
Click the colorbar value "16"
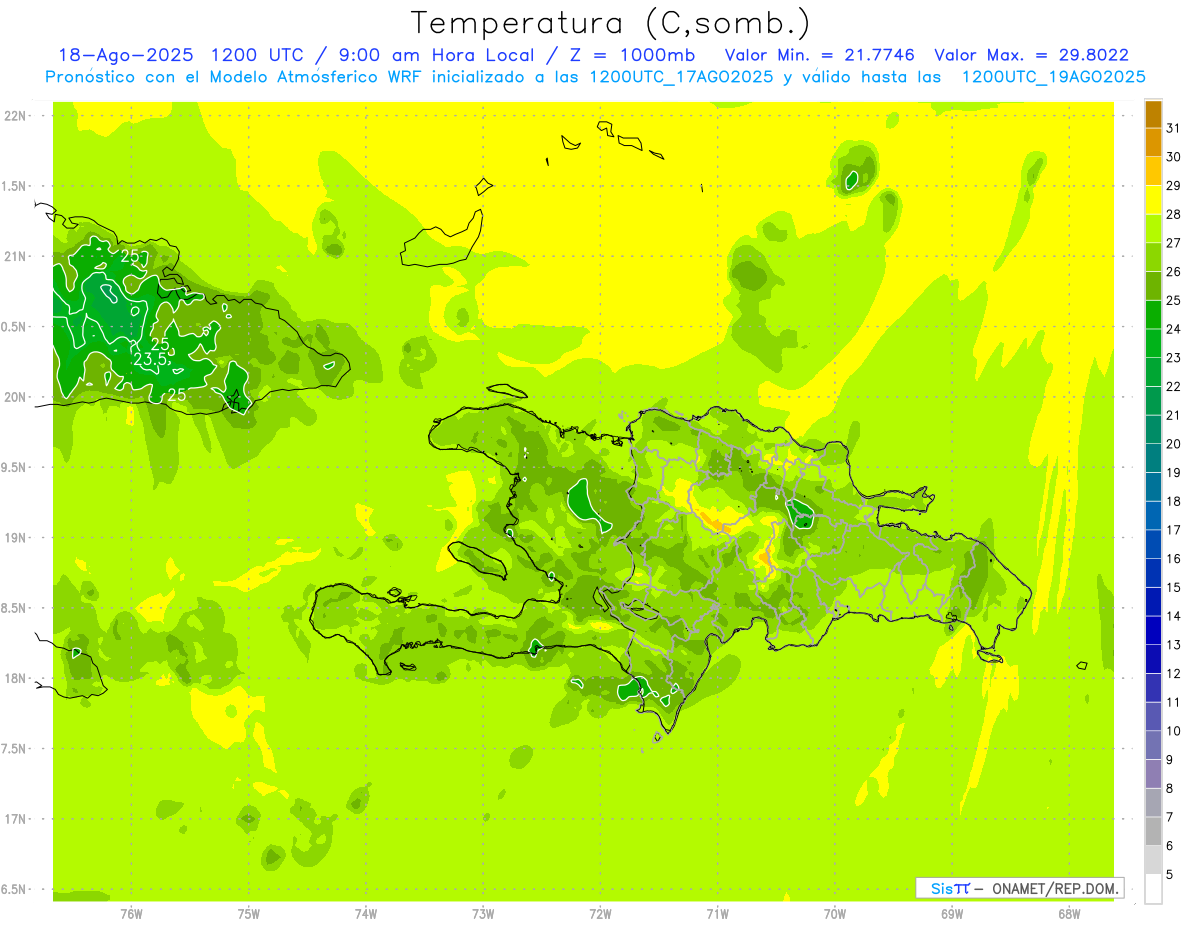(x=1174, y=558)
